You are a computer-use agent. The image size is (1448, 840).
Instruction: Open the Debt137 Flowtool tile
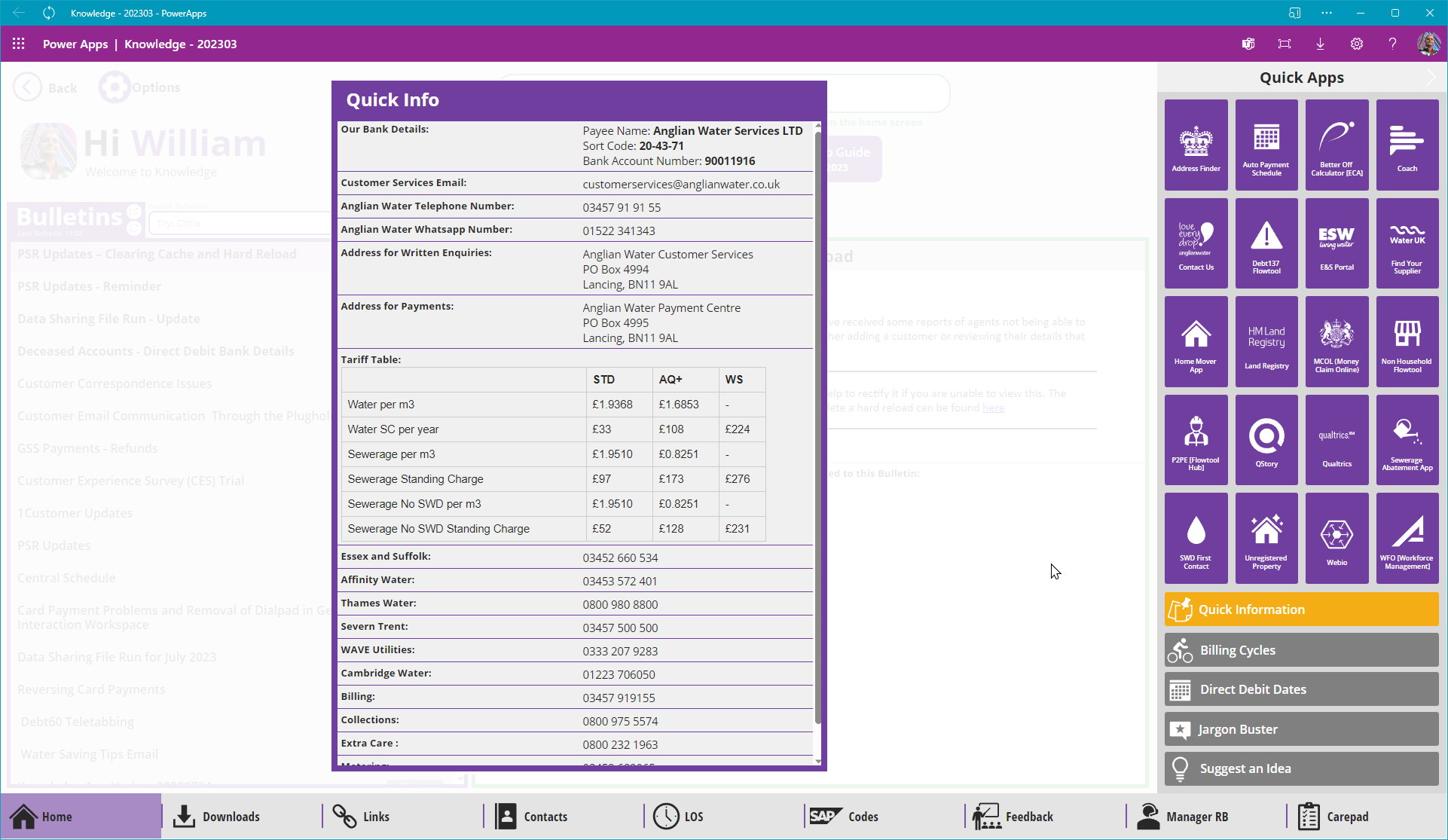[1266, 243]
